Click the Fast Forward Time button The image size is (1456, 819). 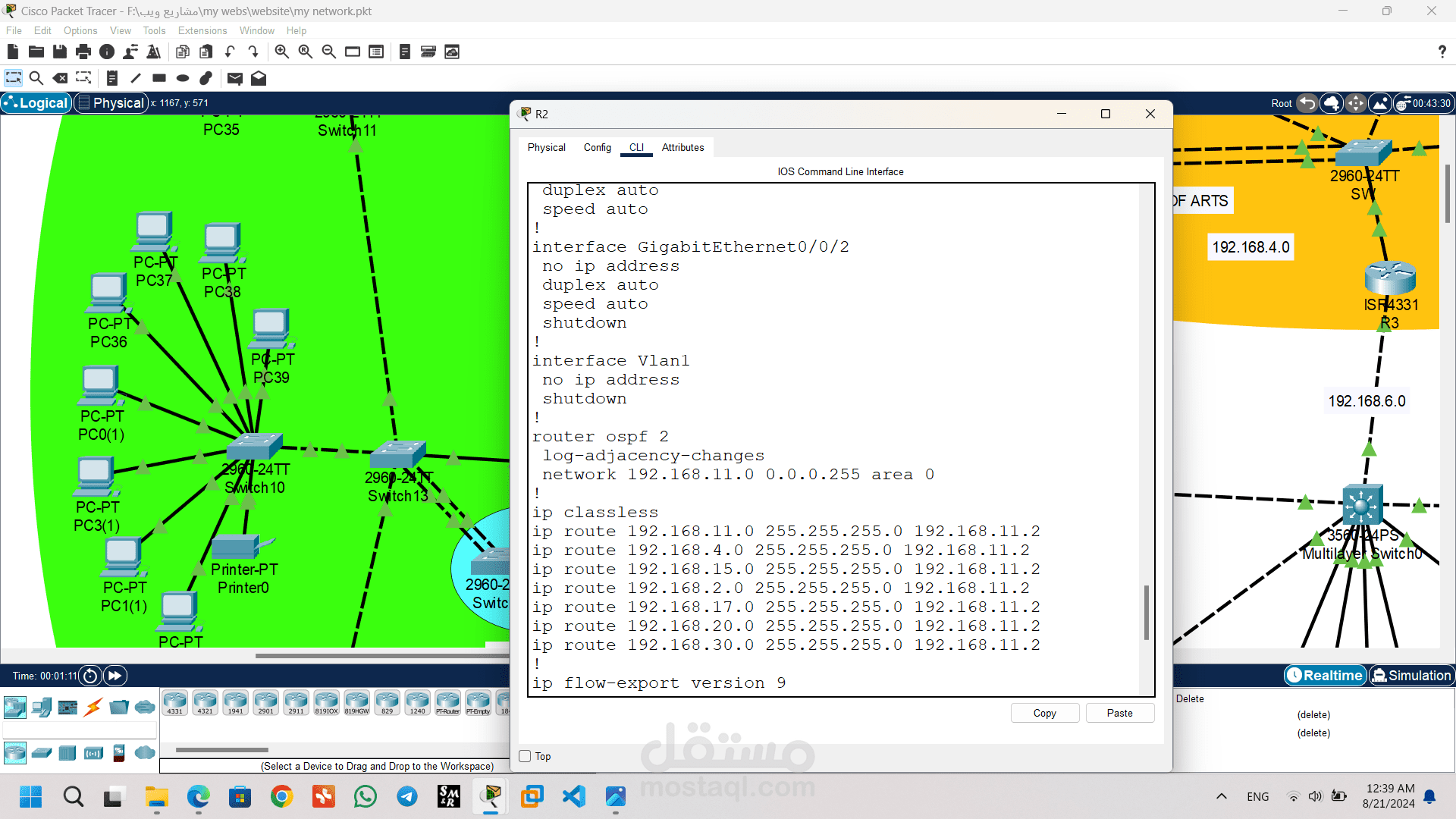[115, 676]
